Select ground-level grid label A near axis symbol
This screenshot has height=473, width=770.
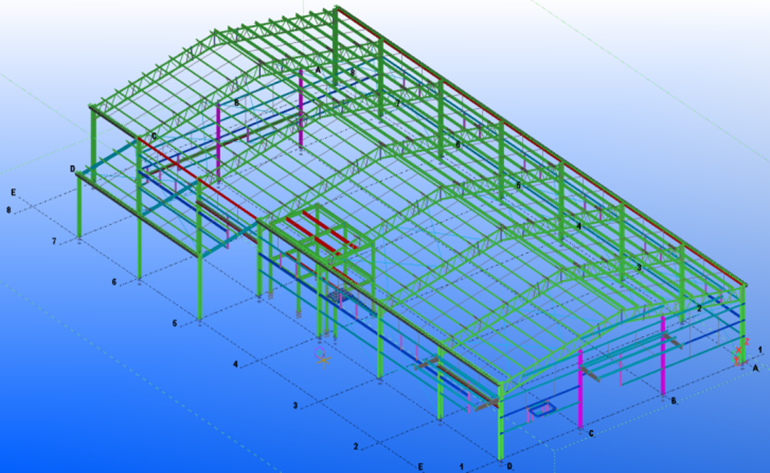click(x=756, y=368)
